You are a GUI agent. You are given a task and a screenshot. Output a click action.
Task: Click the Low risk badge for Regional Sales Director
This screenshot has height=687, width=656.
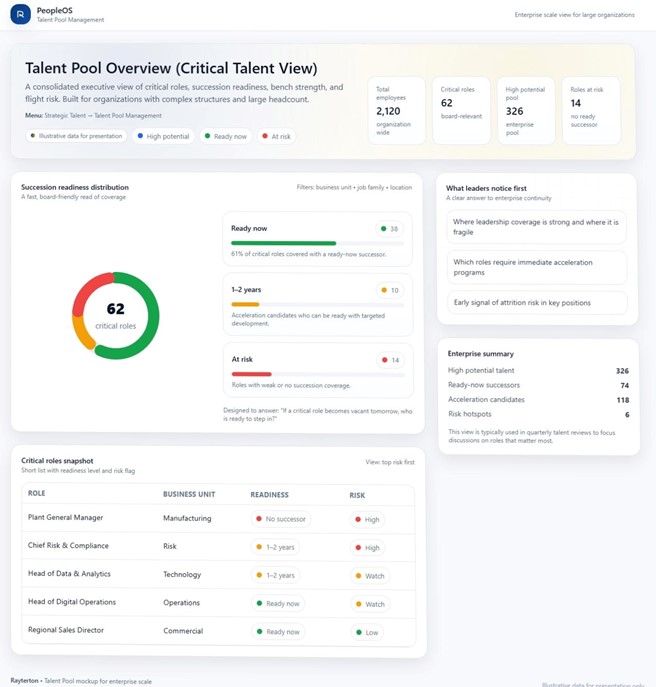[x=367, y=632]
